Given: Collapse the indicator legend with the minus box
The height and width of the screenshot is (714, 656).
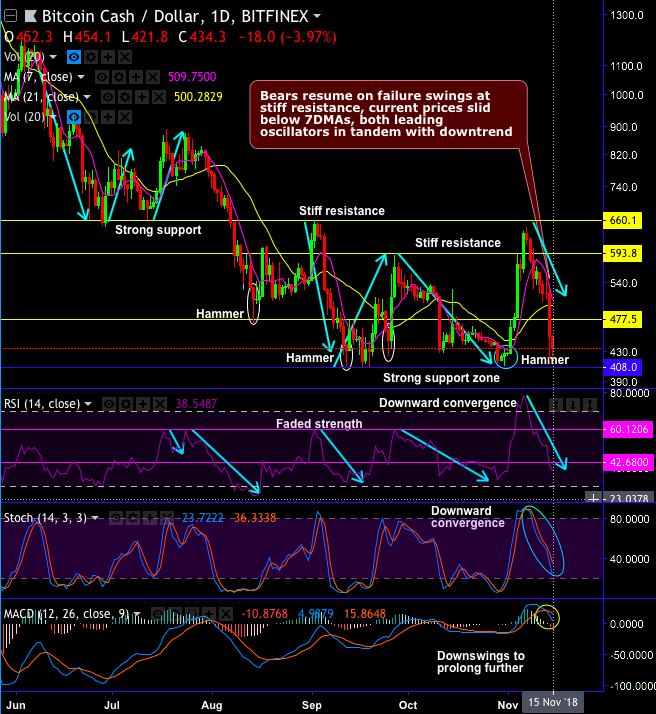Looking at the screenshot, I should point(10,16).
